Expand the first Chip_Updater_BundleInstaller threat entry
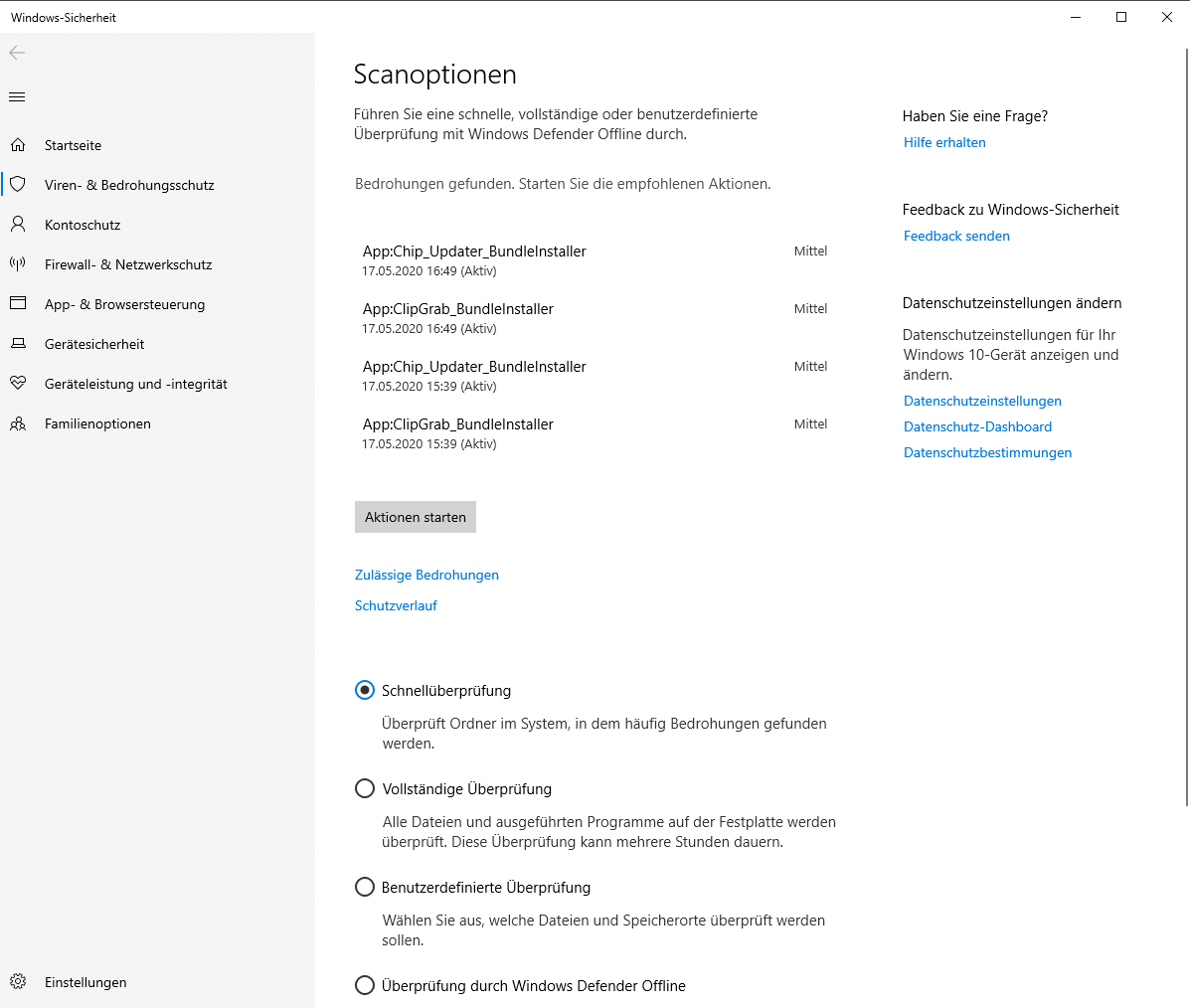The image size is (1190, 1008). (x=595, y=260)
